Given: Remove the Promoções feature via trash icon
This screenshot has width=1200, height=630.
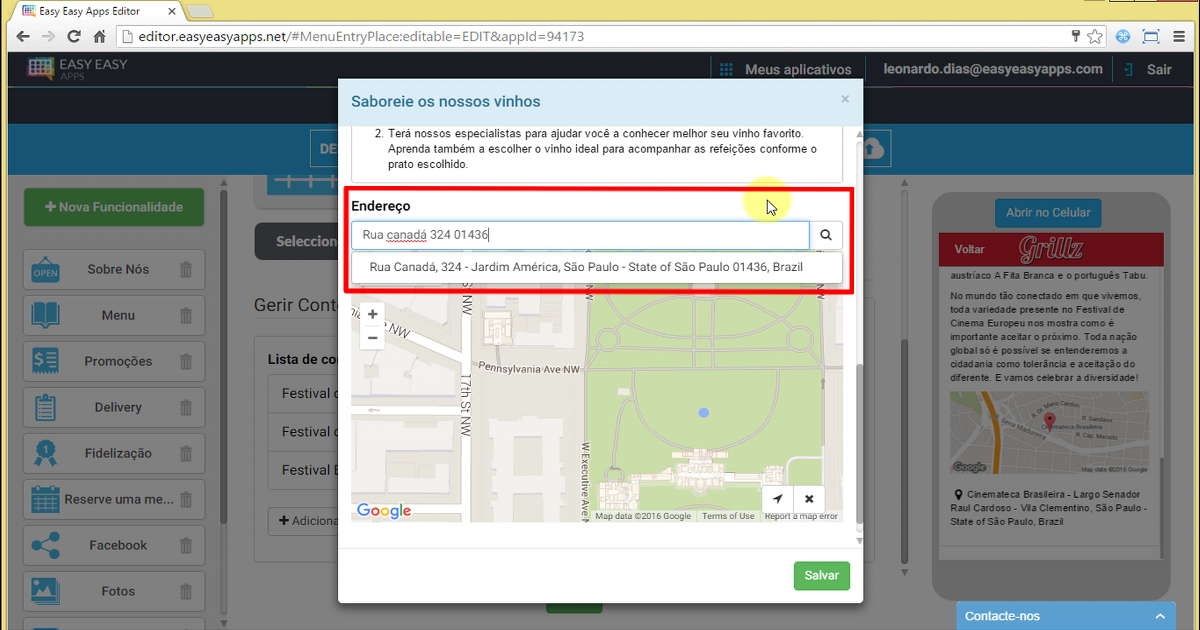Looking at the screenshot, I should (185, 361).
